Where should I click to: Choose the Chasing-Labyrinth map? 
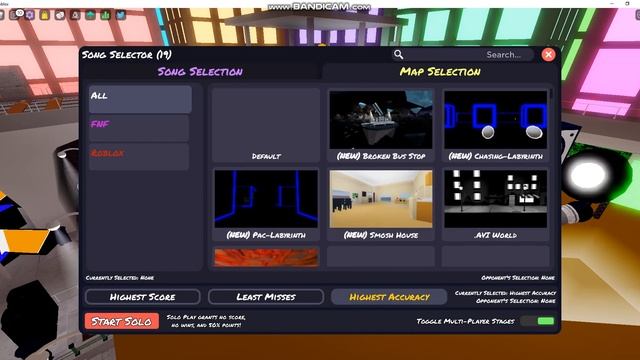496,125
